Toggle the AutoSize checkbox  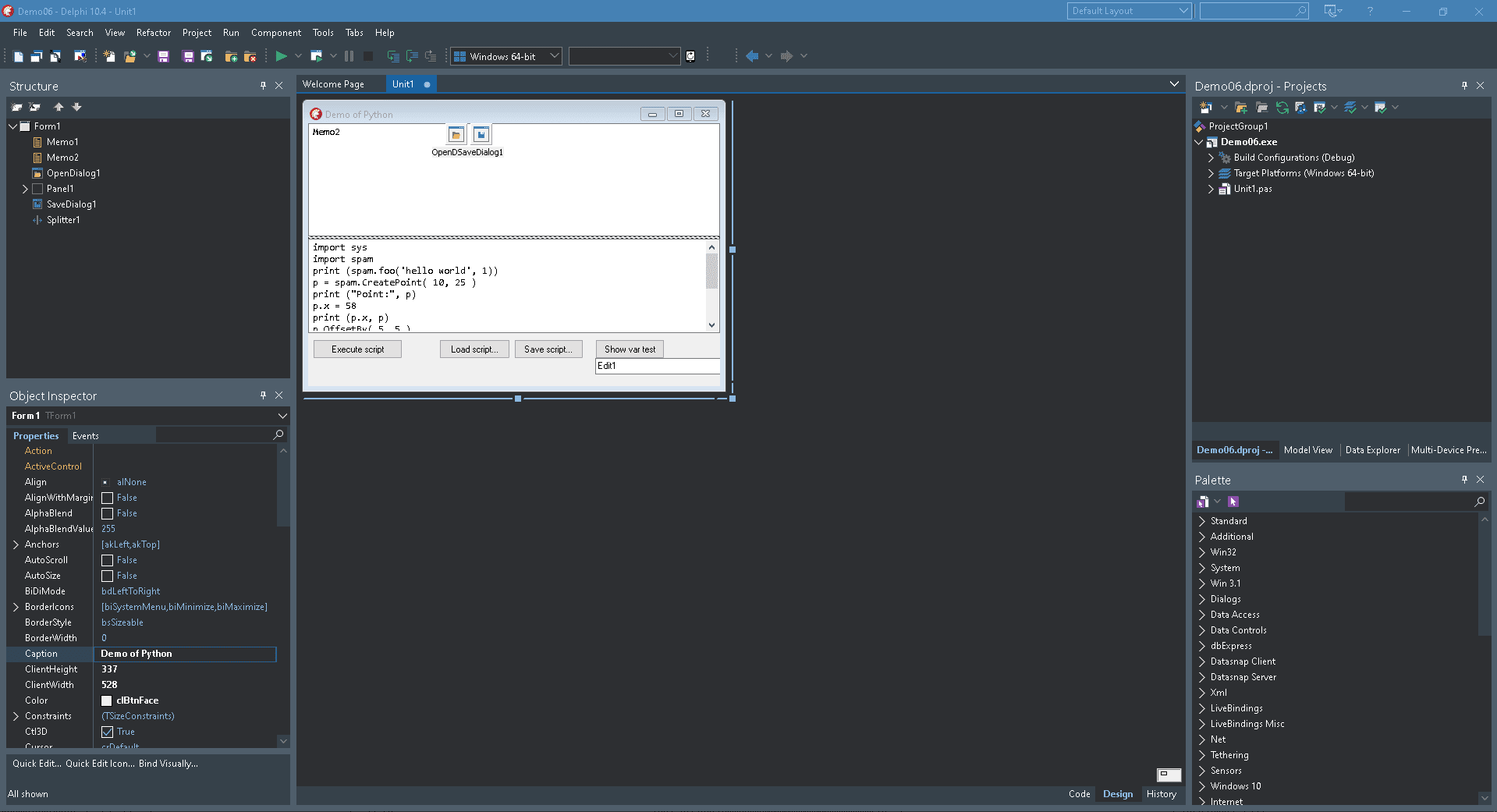[108, 576]
